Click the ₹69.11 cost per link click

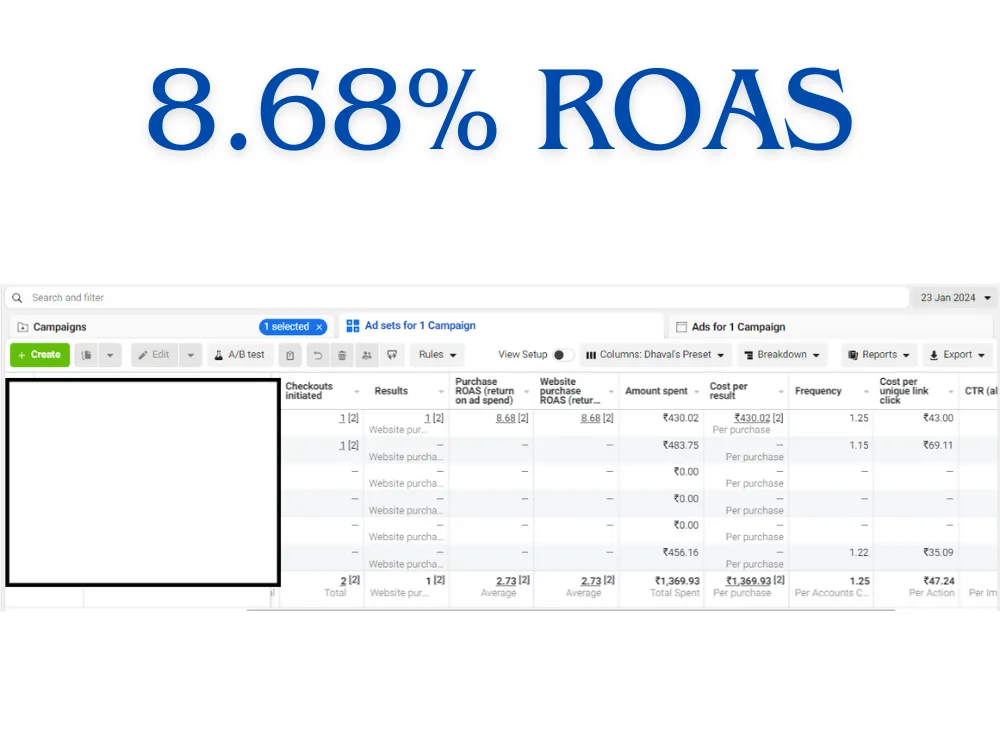click(x=938, y=445)
